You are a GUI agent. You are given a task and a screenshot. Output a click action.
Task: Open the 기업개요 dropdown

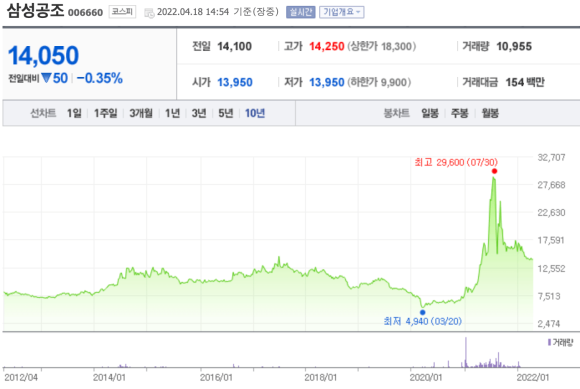pyautogui.click(x=341, y=12)
